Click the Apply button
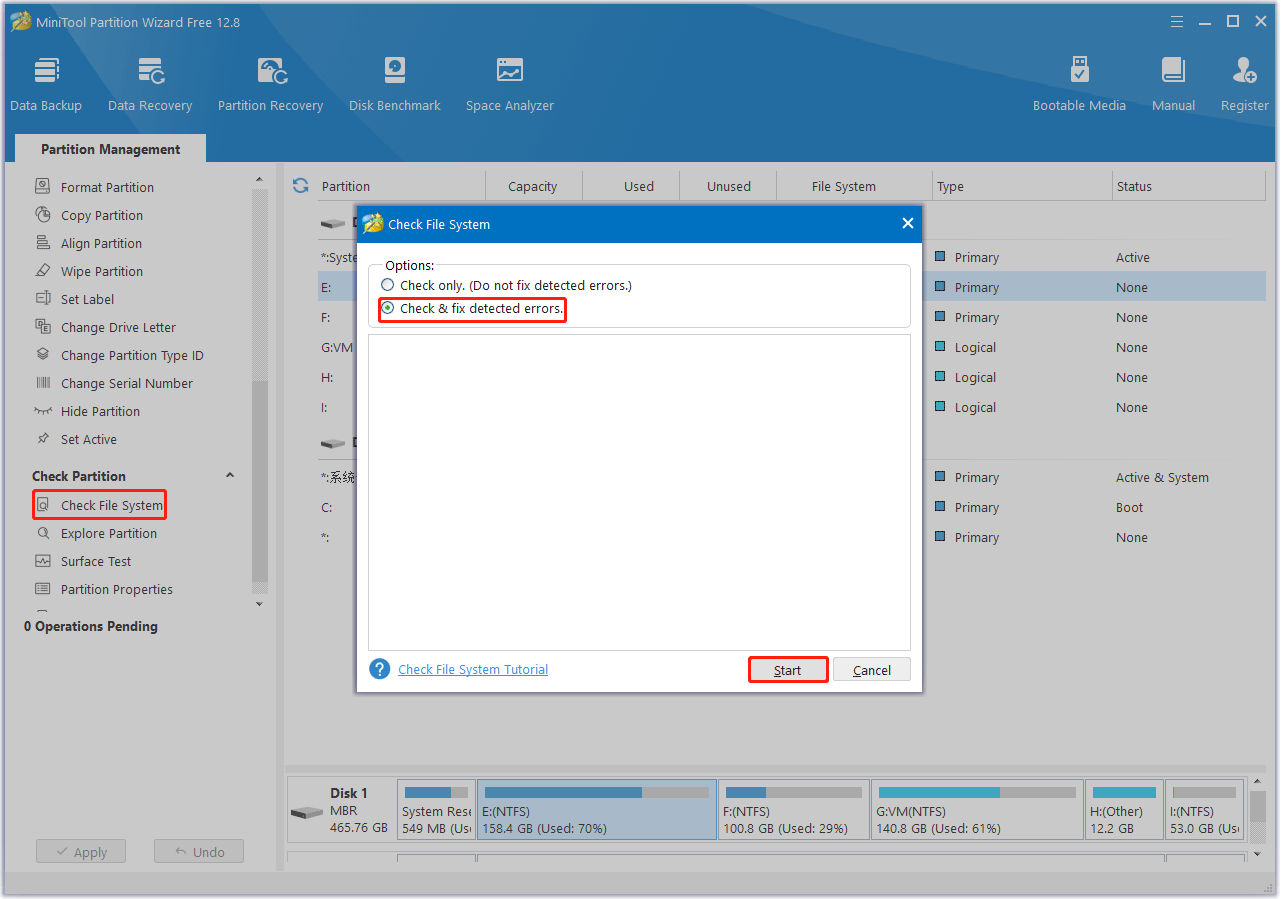This screenshot has height=899, width=1281. click(x=81, y=852)
